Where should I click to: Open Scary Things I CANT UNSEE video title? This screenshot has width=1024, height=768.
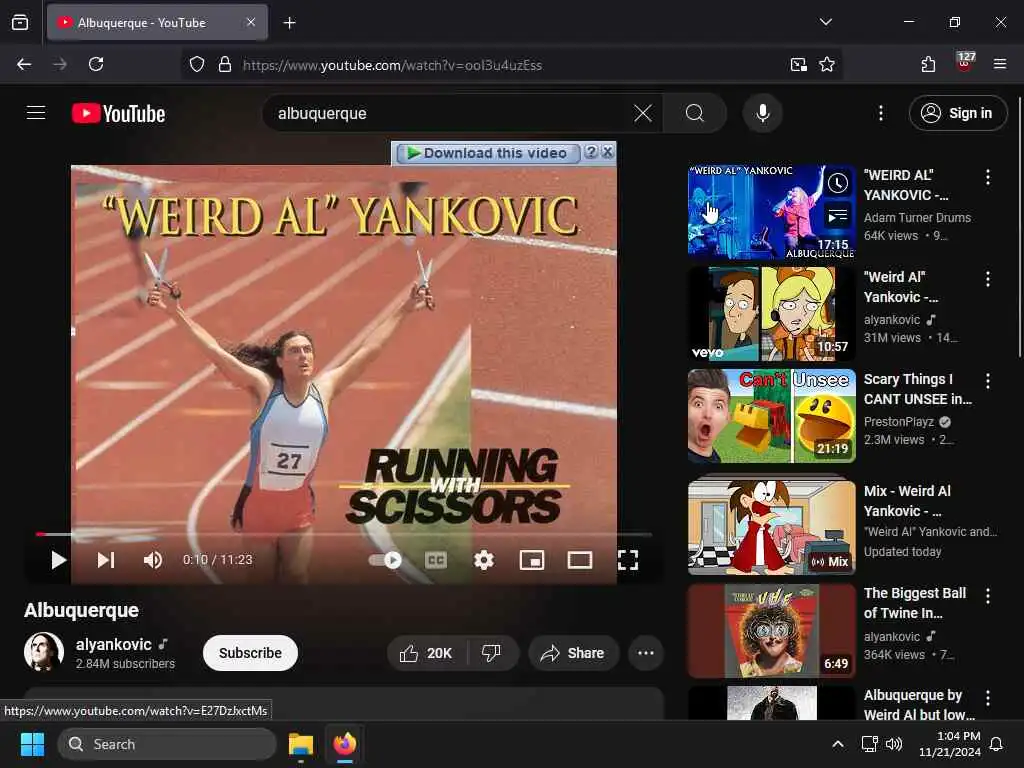click(x=918, y=389)
